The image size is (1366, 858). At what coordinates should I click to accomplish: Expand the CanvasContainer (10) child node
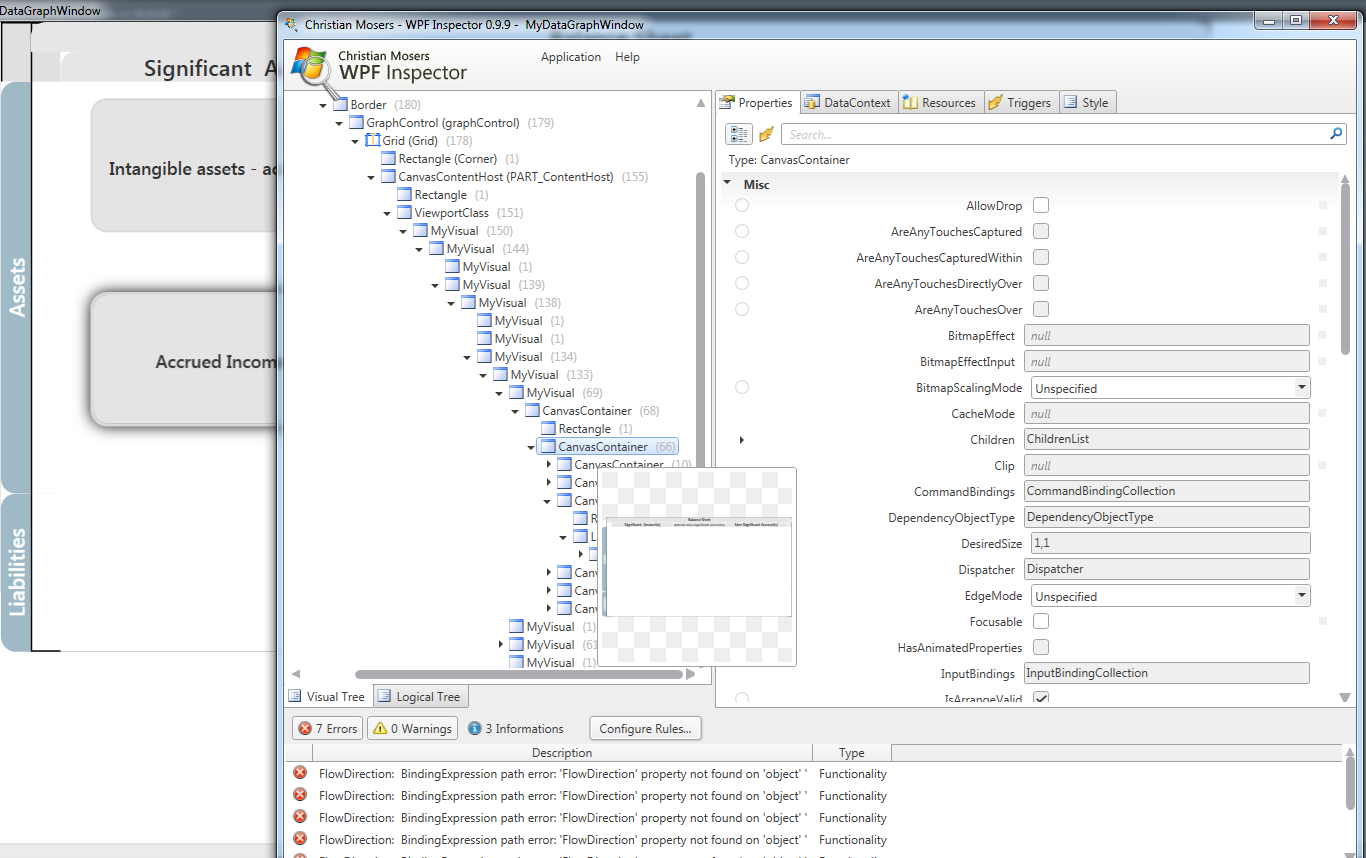coord(549,464)
